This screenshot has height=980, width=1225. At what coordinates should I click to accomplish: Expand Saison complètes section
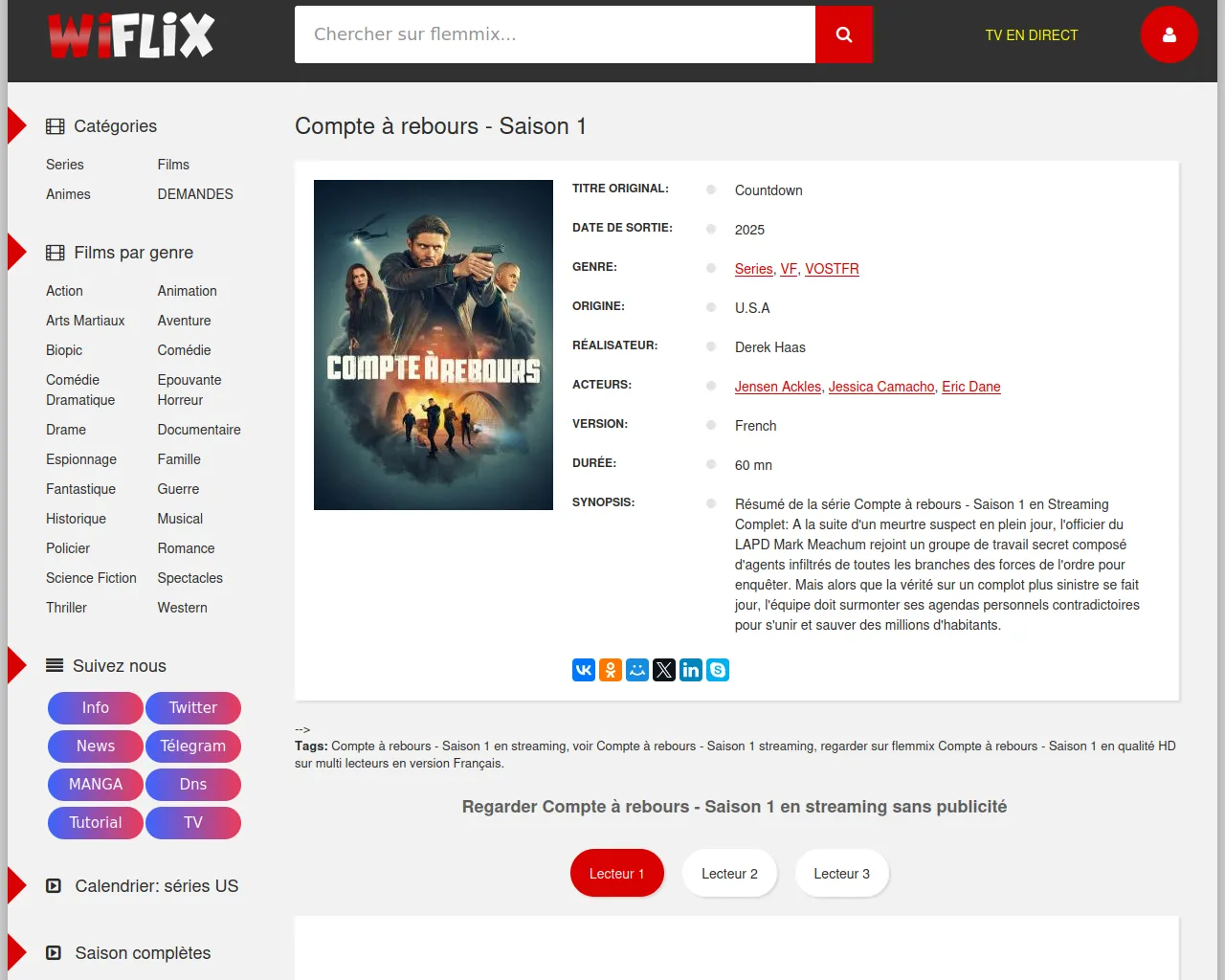pos(143,953)
